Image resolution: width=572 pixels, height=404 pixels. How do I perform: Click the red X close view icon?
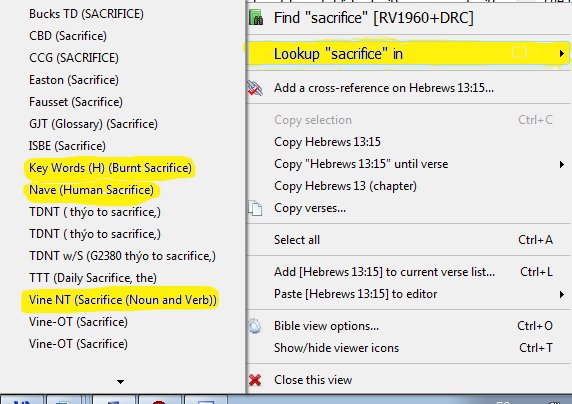coord(255,380)
